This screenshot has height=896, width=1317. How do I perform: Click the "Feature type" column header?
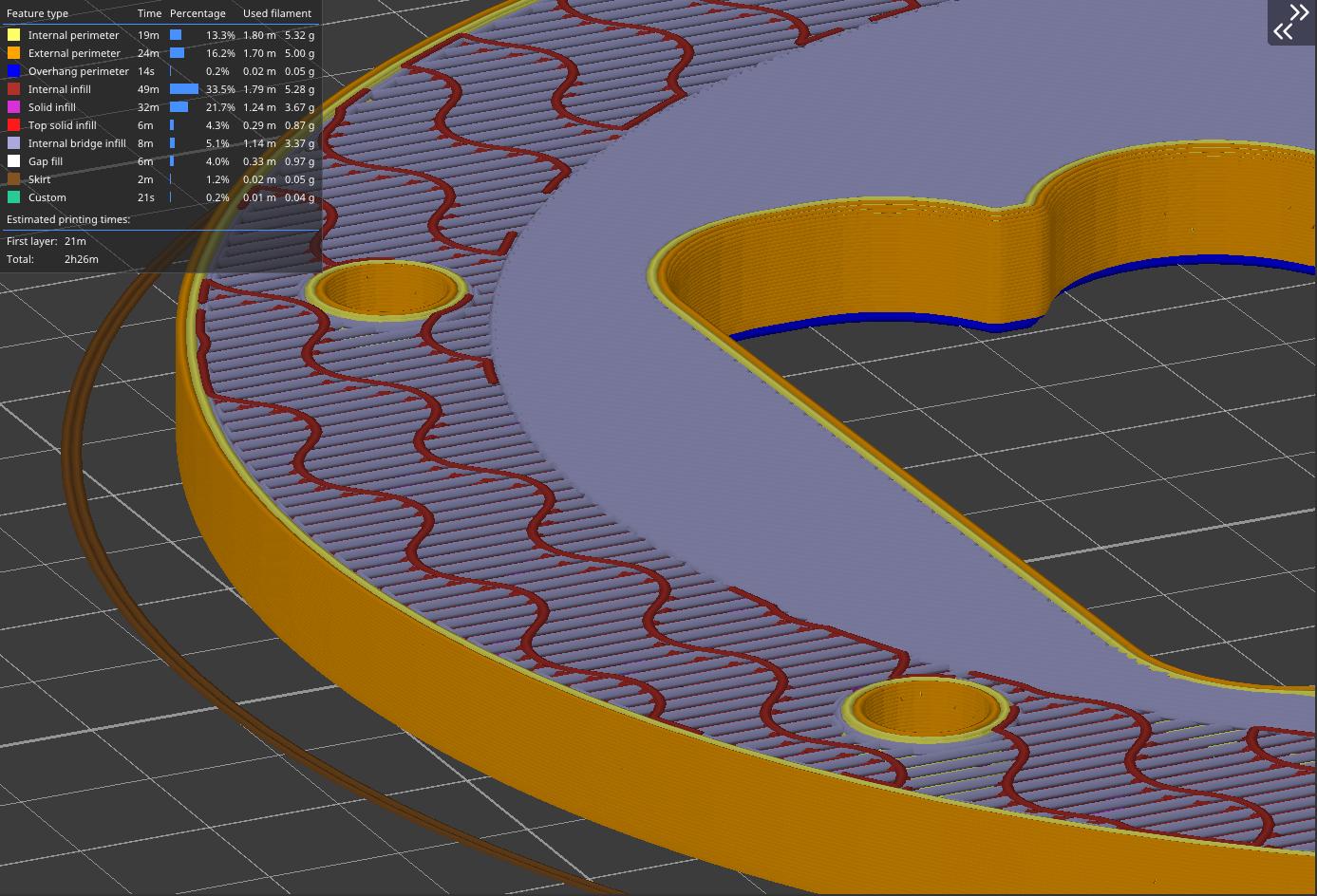[37, 13]
